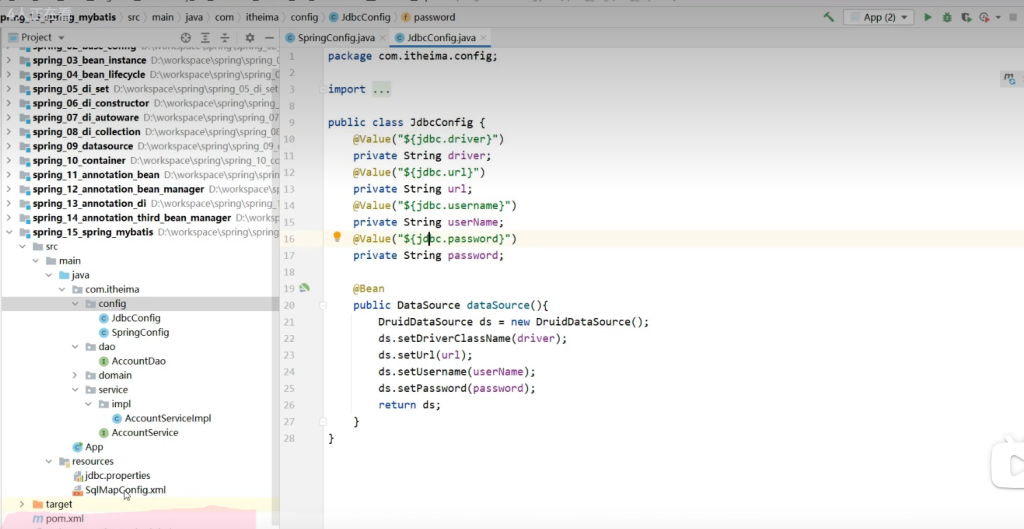
Task: Run with coverage icon
Action: tap(966, 17)
